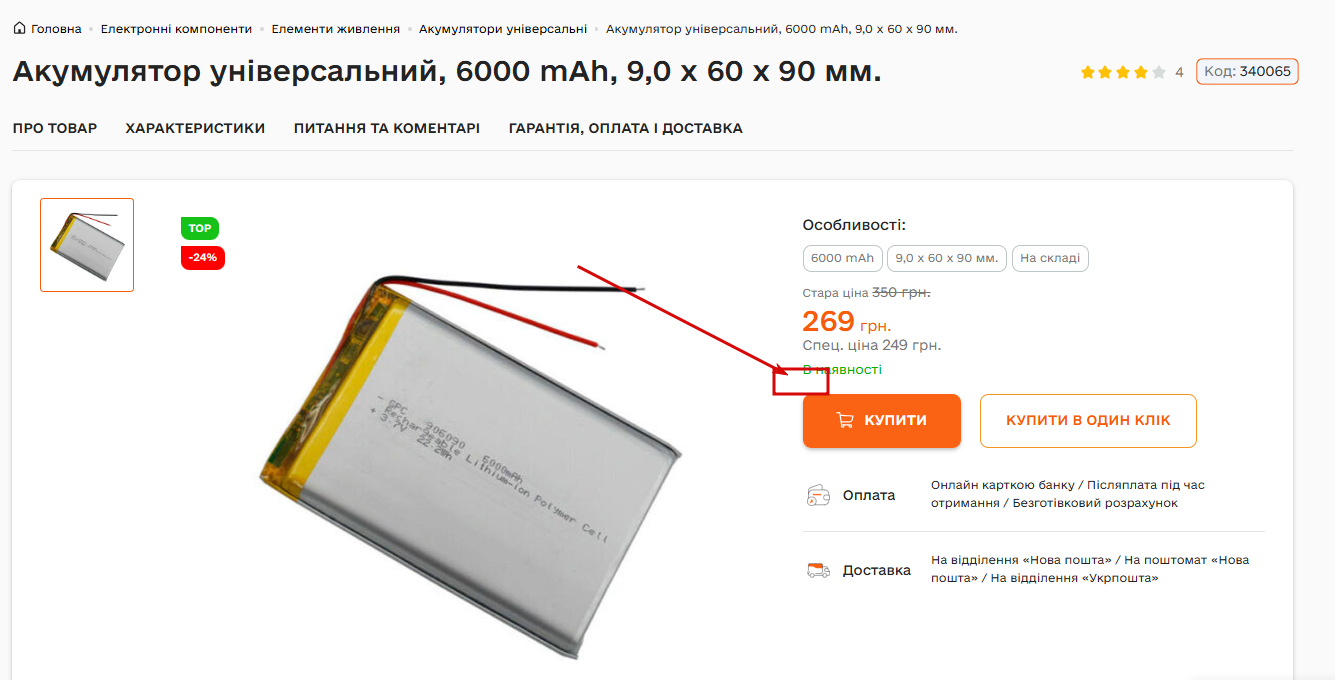
Task: Click the fifth grey rating star
Action: [x=1158, y=72]
